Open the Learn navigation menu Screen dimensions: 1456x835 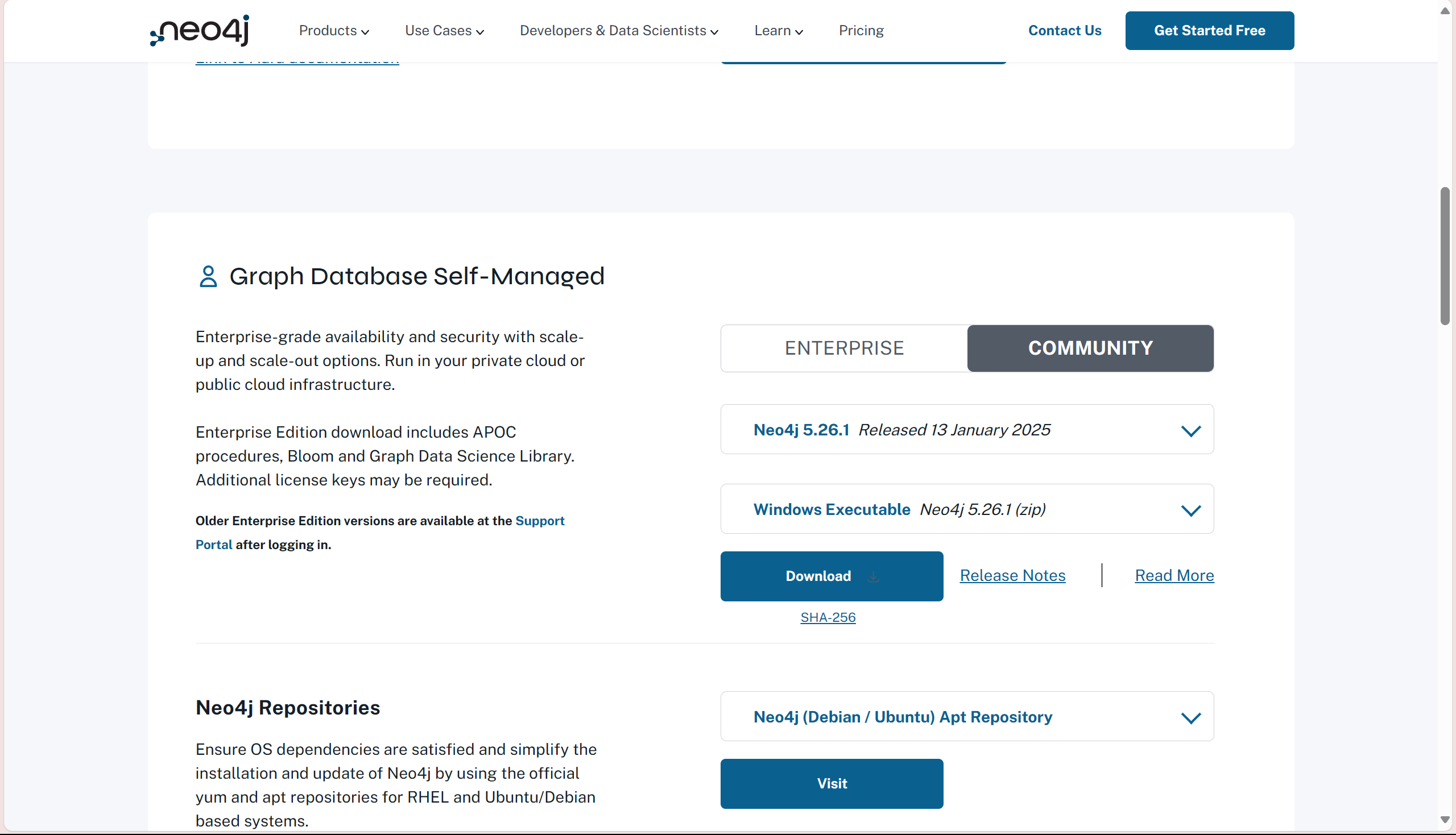click(x=778, y=30)
